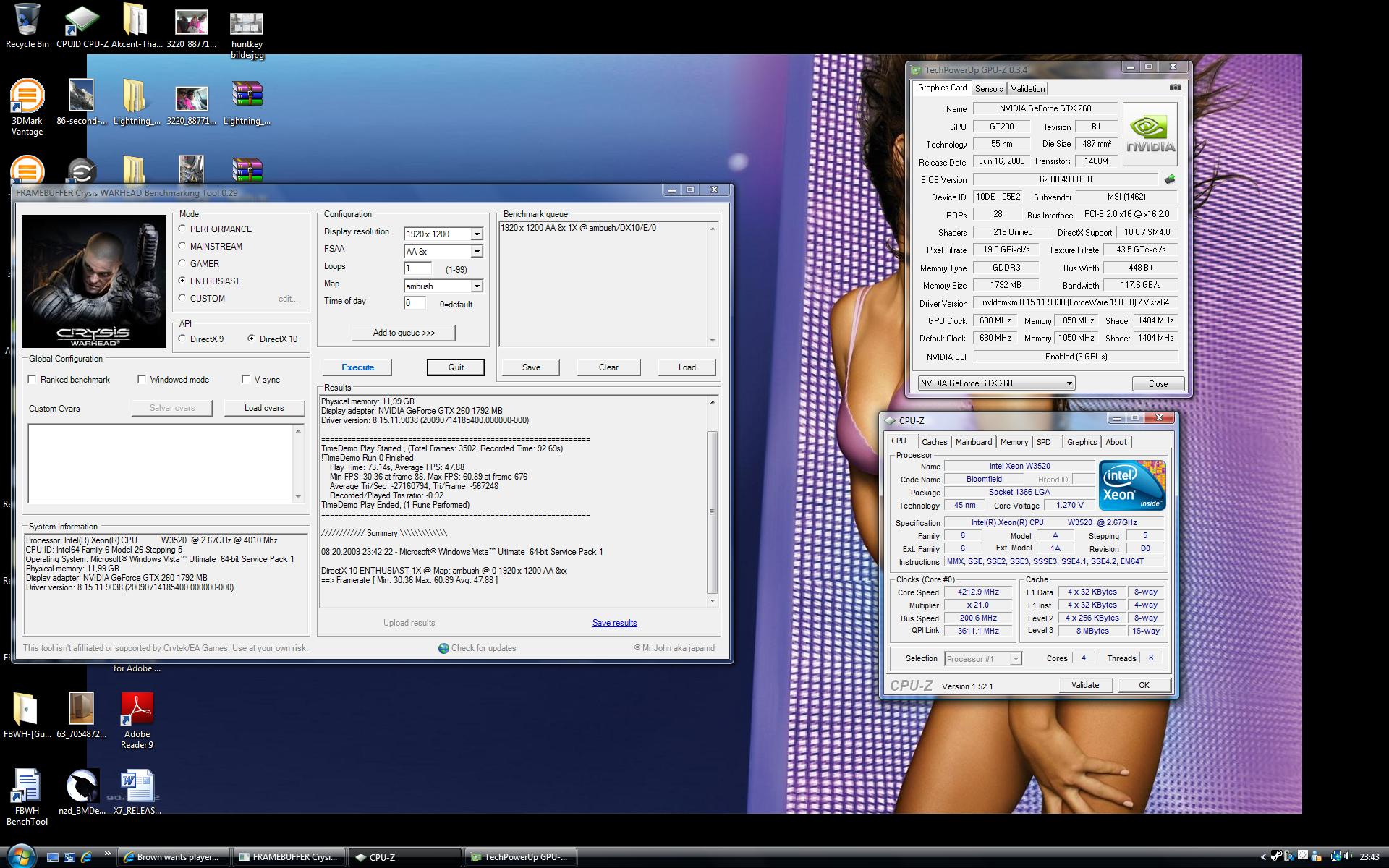Toggle the V-sync checkbox

tap(246, 379)
